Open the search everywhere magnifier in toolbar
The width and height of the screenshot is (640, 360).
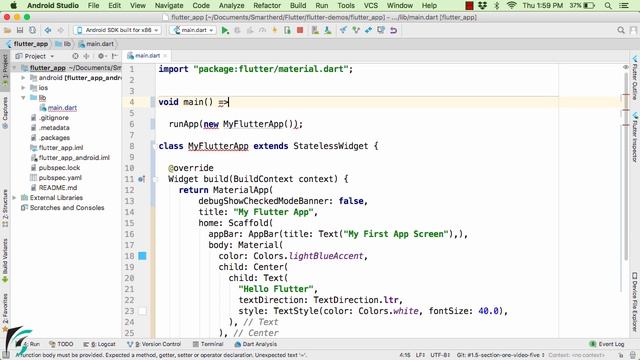coord(621,30)
